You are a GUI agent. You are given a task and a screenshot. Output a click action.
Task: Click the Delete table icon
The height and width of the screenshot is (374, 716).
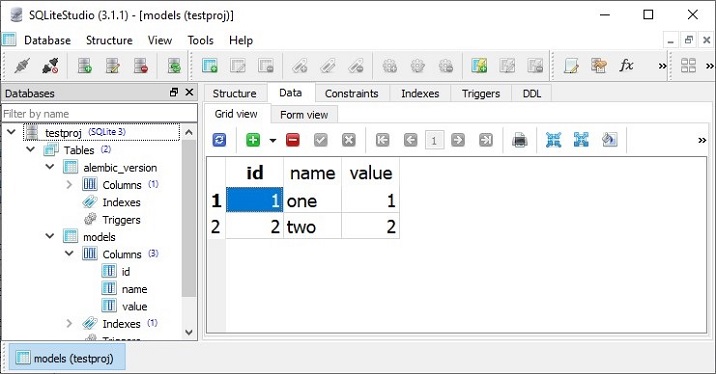pos(266,66)
